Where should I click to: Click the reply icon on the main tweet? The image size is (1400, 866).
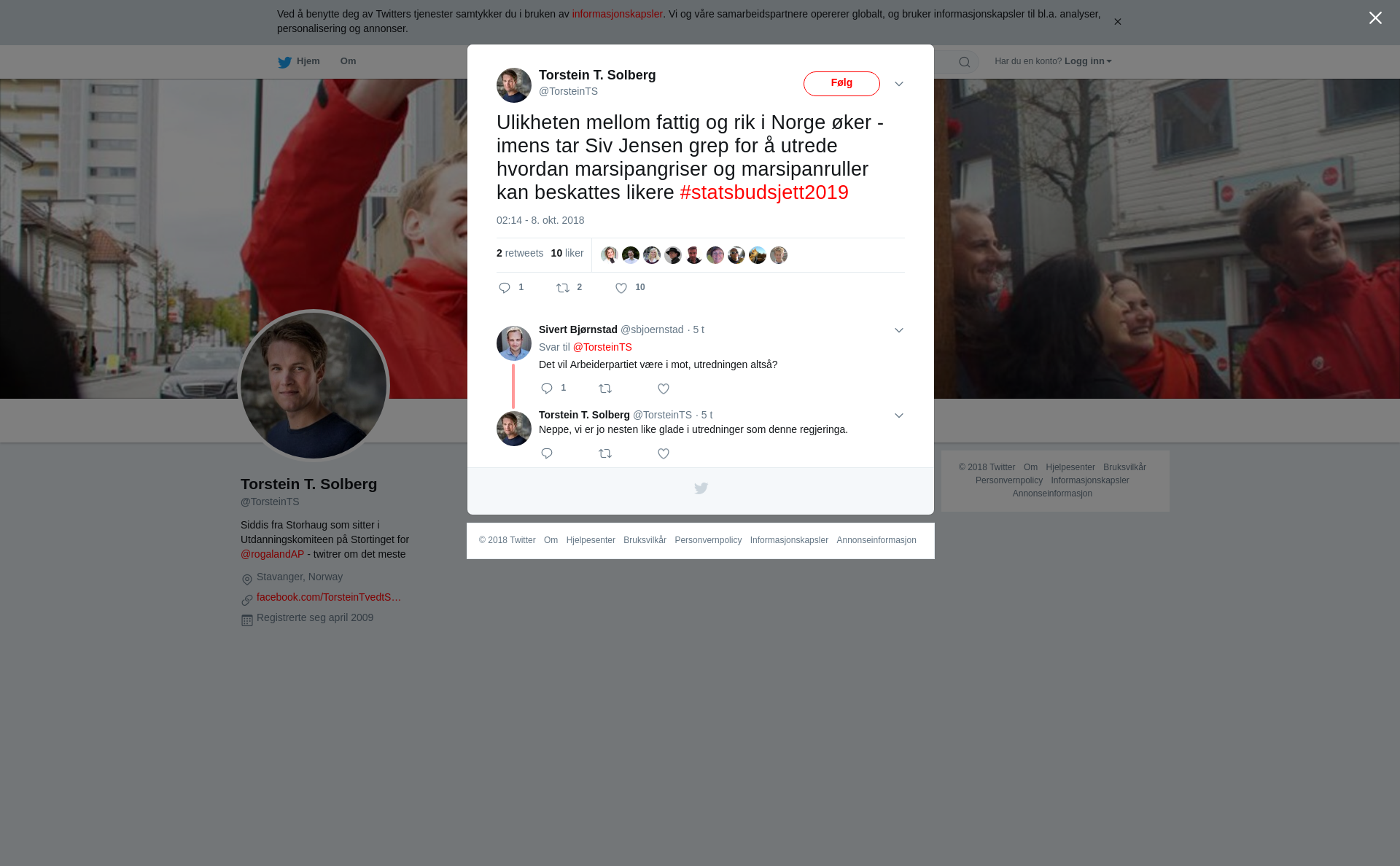click(505, 288)
